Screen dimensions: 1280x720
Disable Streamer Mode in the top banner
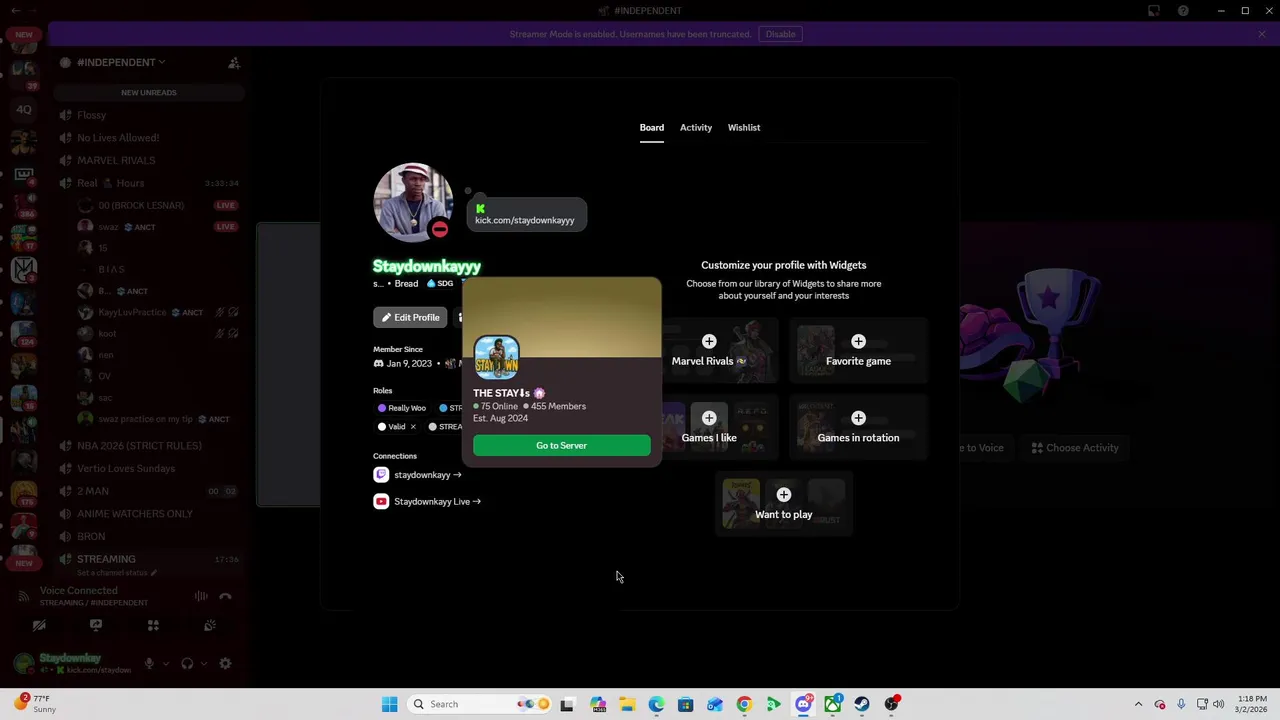click(x=780, y=34)
